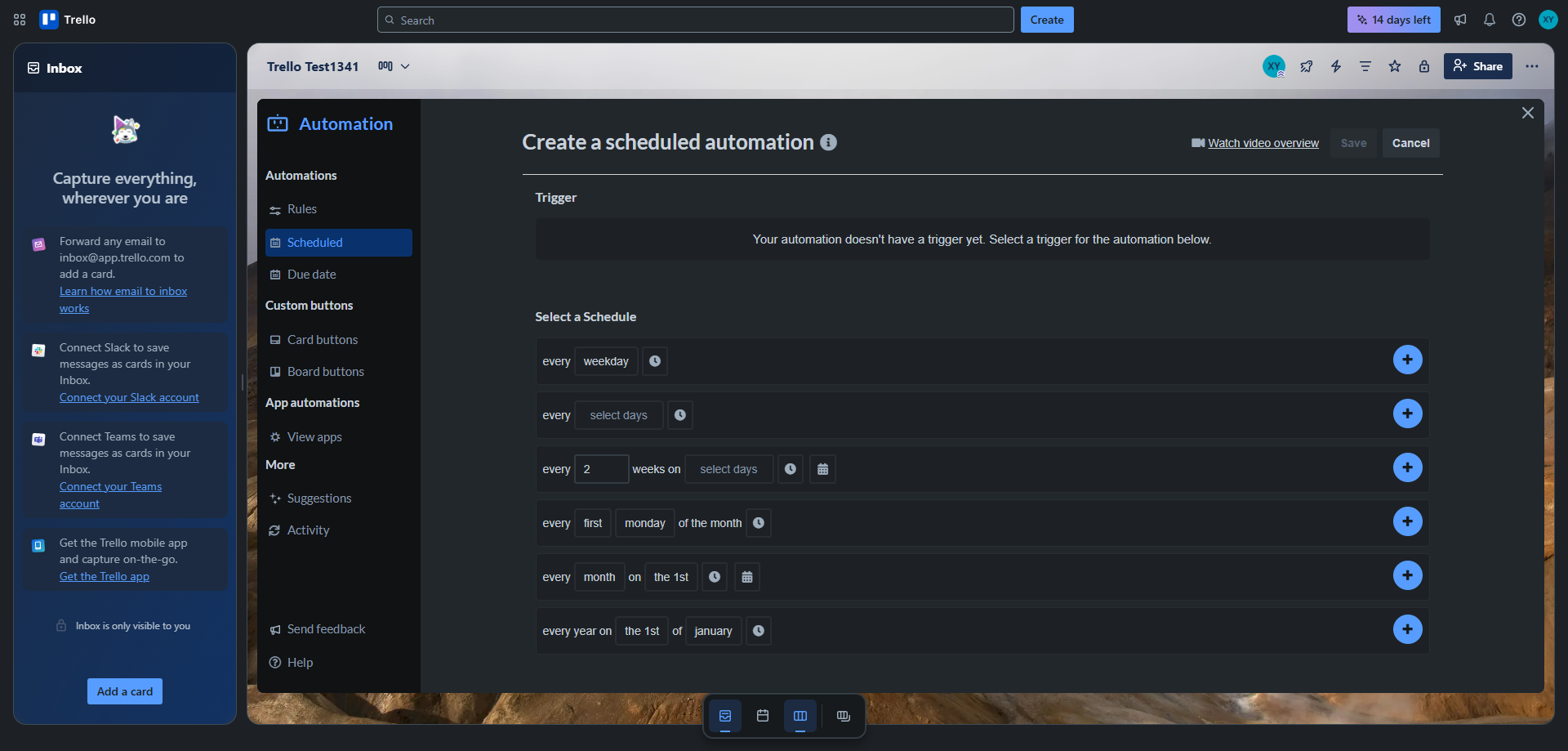Open the month interval dropdown
1568x751 pixels.
click(x=599, y=577)
